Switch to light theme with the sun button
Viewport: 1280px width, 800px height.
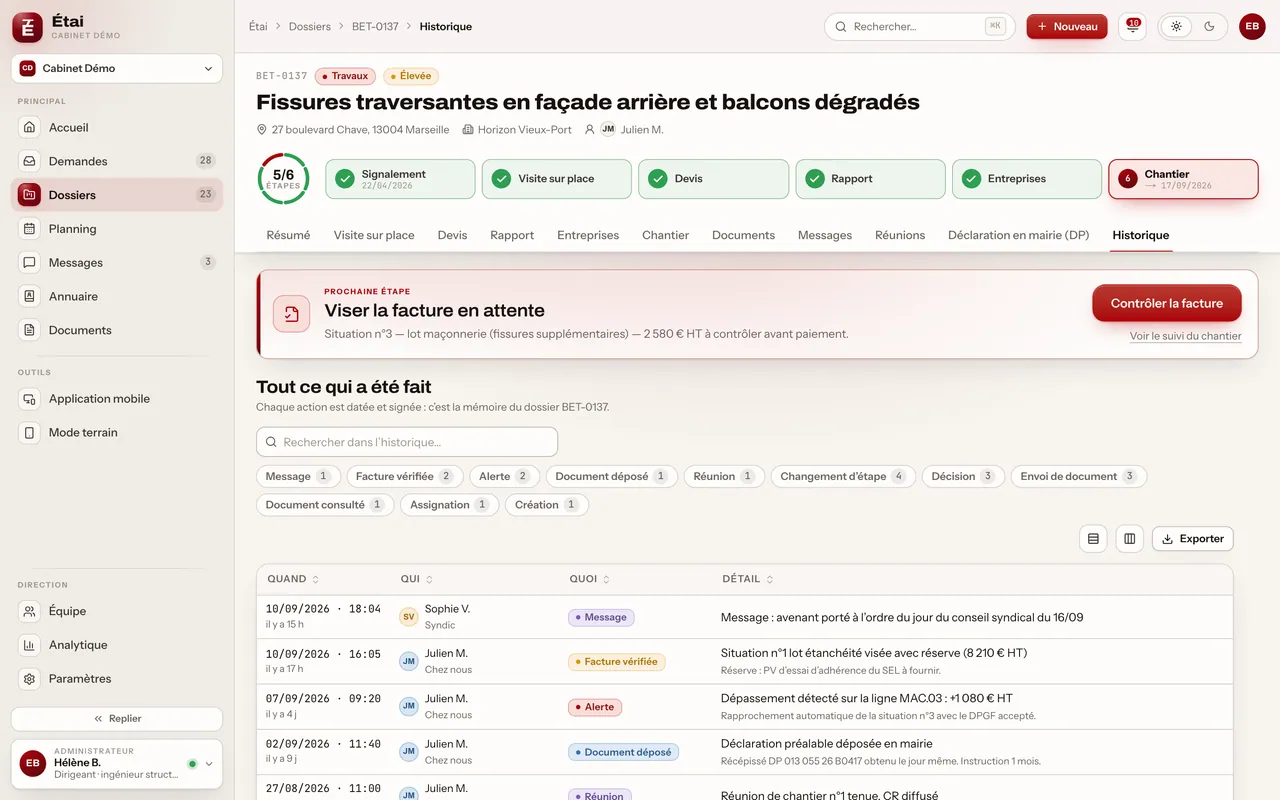(x=1176, y=27)
